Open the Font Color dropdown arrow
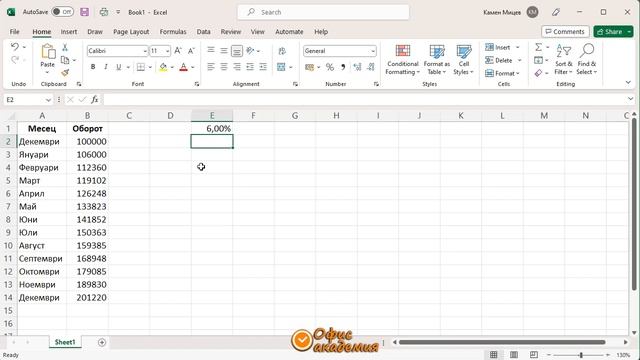The width and height of the screenshot is (640, 360). pyautogui.click(x=193, y=67)
